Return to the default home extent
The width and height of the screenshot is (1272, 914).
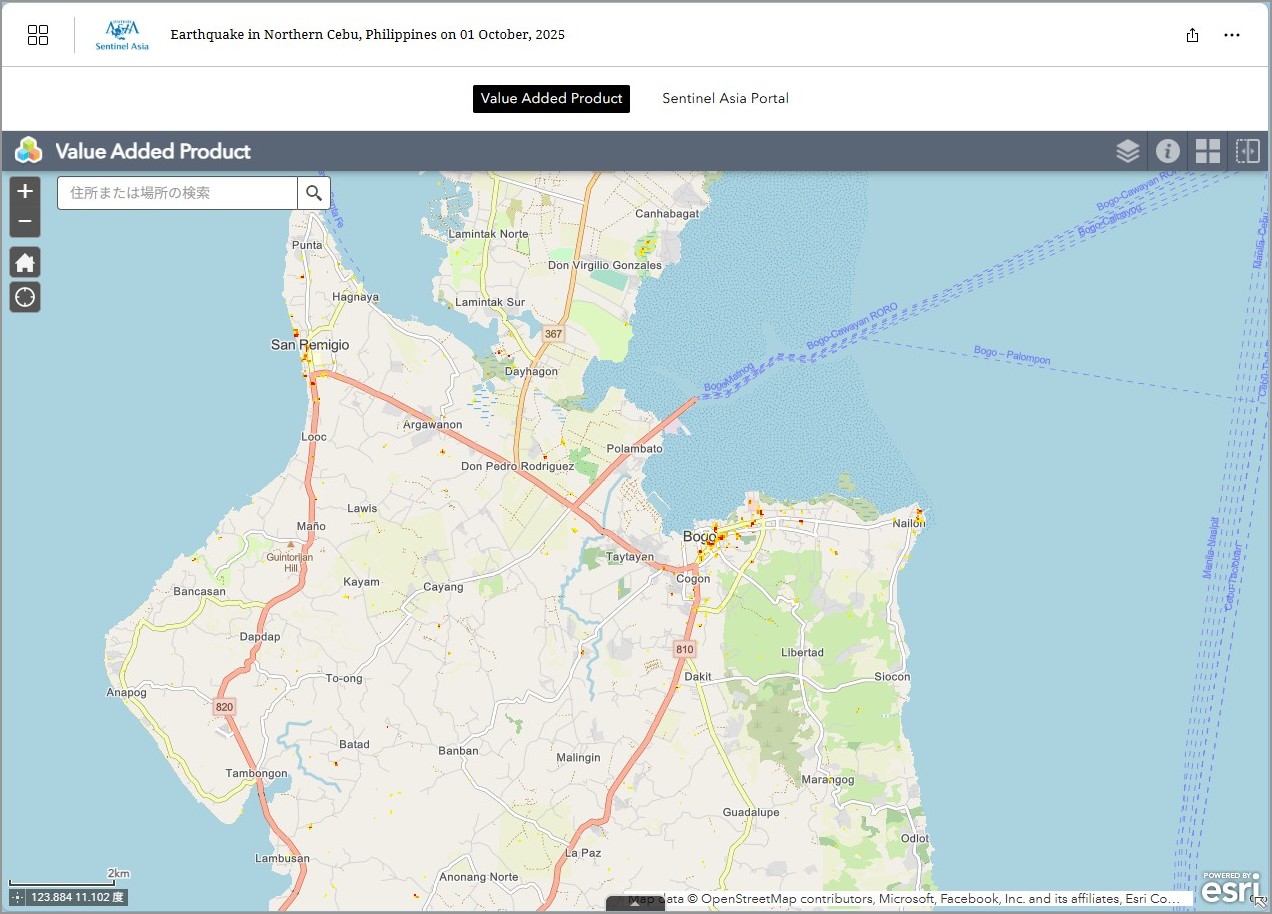tap(25, 263)
